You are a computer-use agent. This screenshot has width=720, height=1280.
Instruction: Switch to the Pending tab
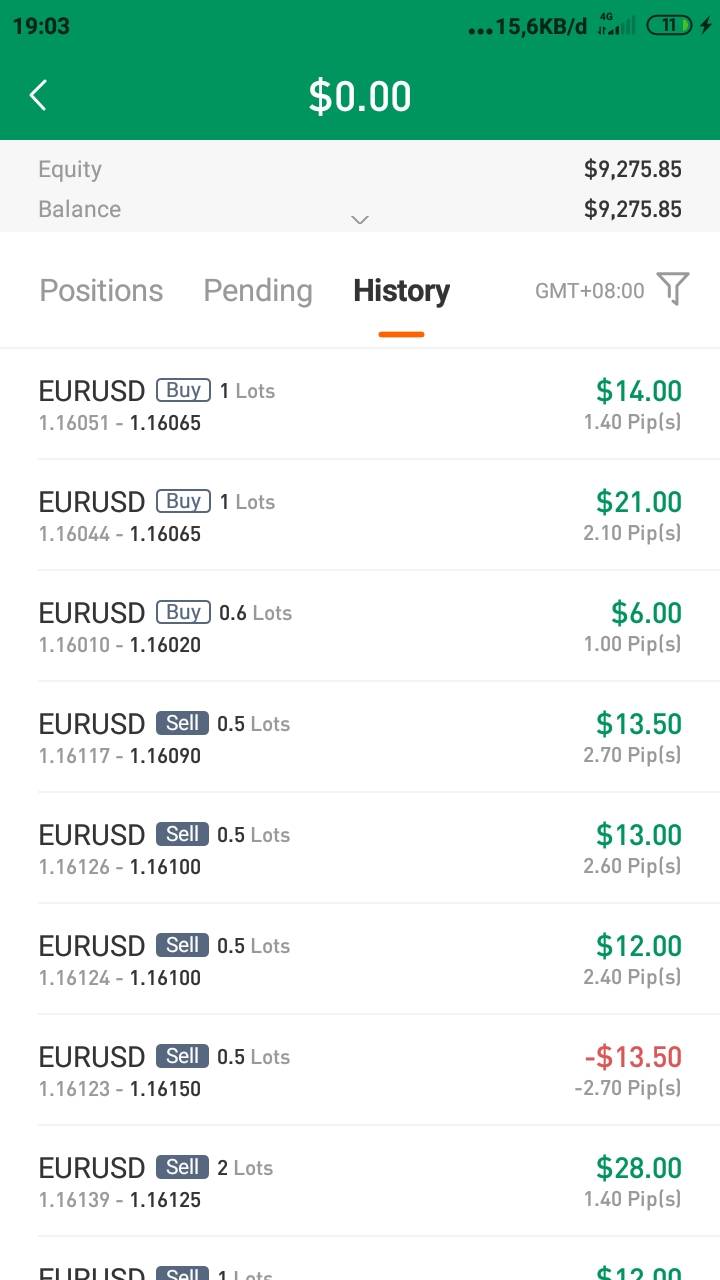click(258, 291)
